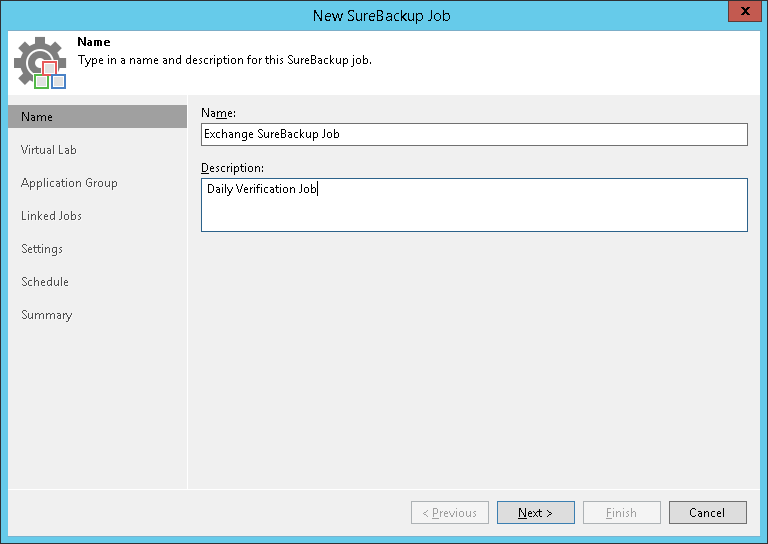View the Summary step
The height and width of the screenshot is (544, 768).
tap(46, 315)
